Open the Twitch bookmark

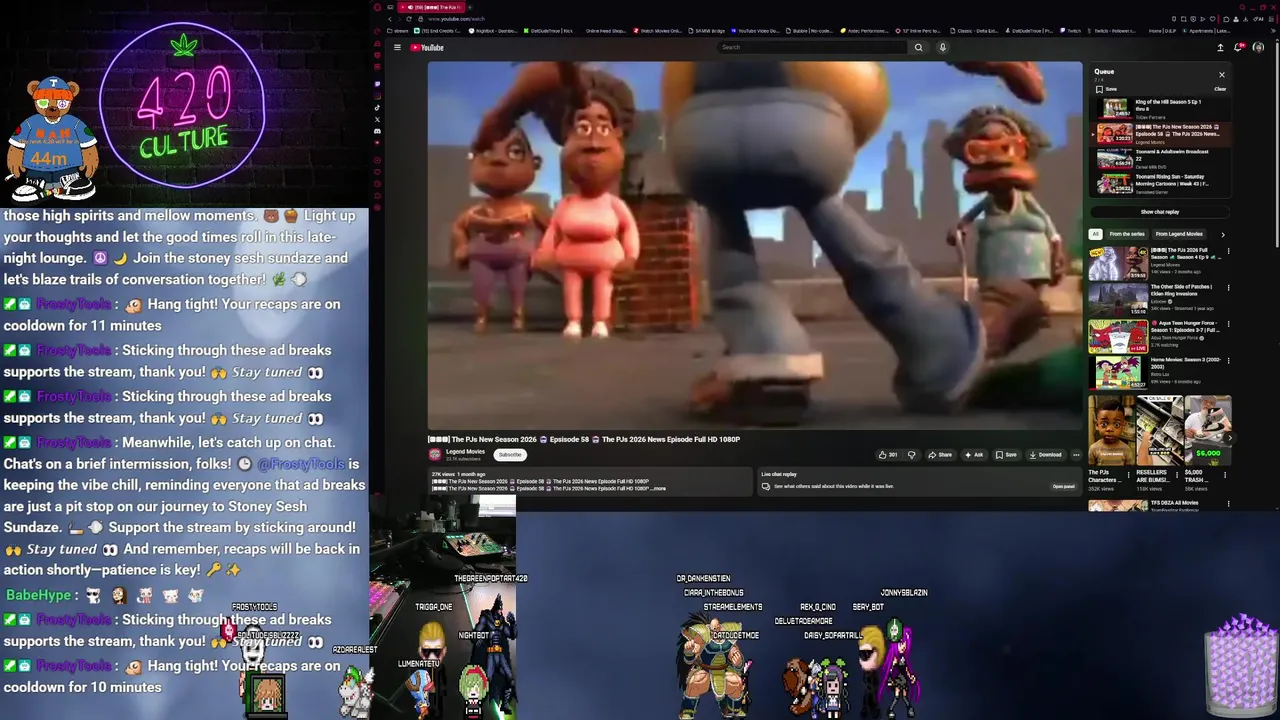pos(1070,31)
